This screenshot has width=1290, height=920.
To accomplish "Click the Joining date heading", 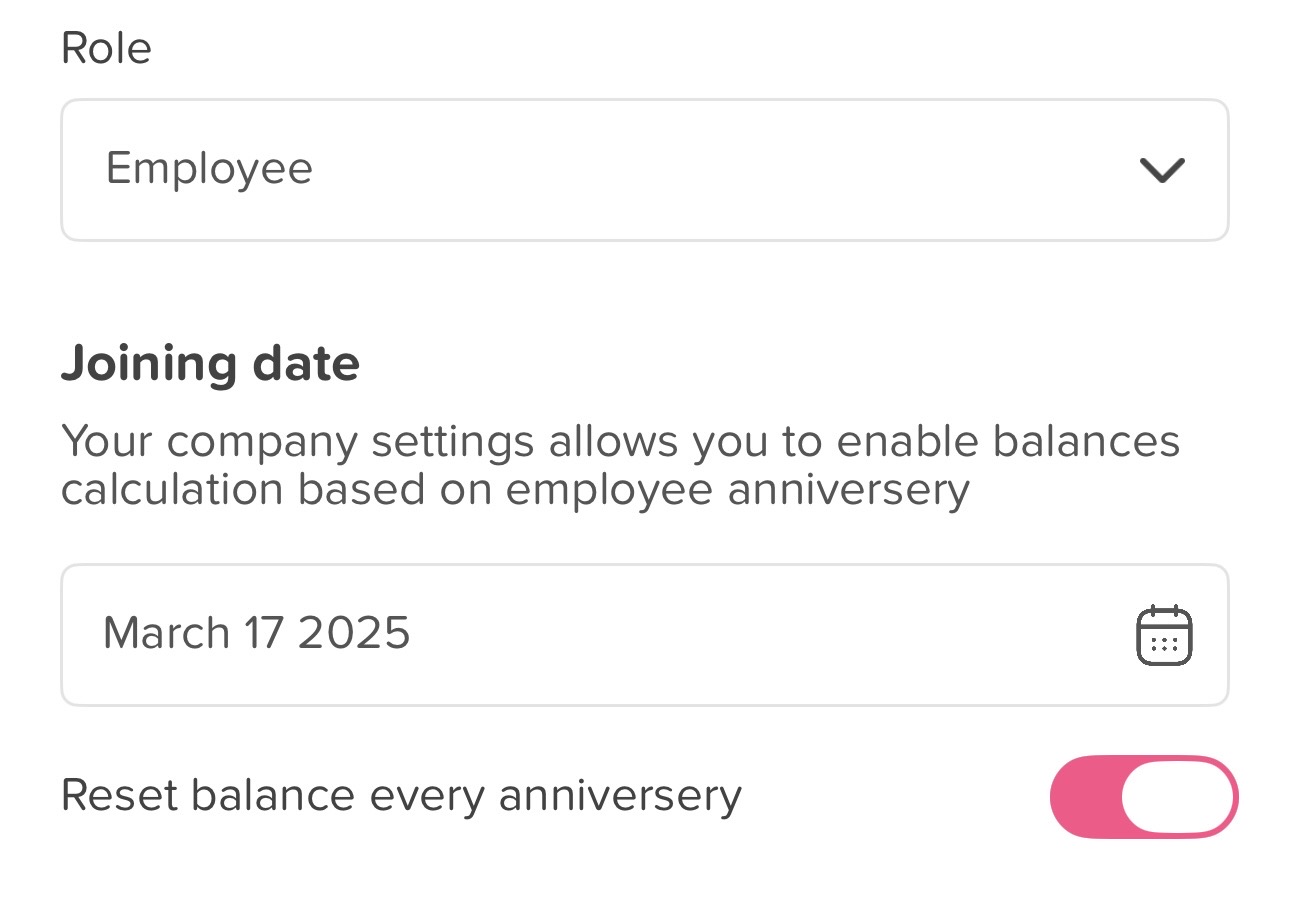I will [210, 364].
